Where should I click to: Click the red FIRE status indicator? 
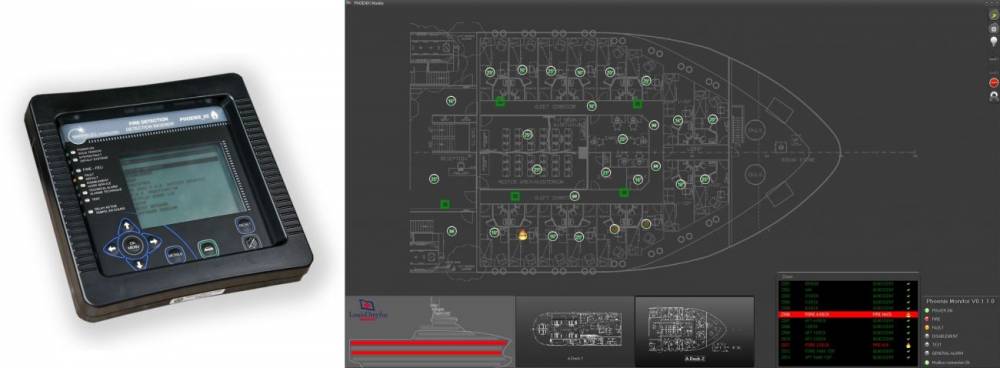click(x=927, y=319)
